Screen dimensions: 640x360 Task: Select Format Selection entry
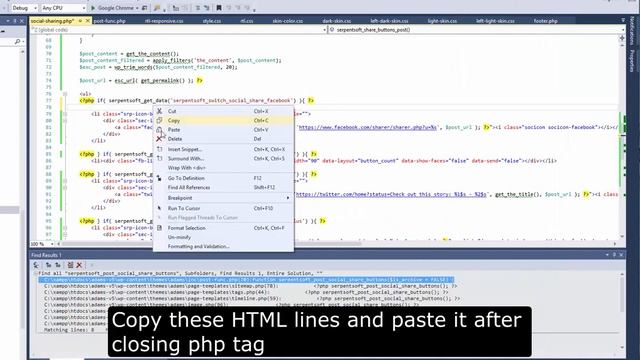pyautogui.click(x=223, y=228)
